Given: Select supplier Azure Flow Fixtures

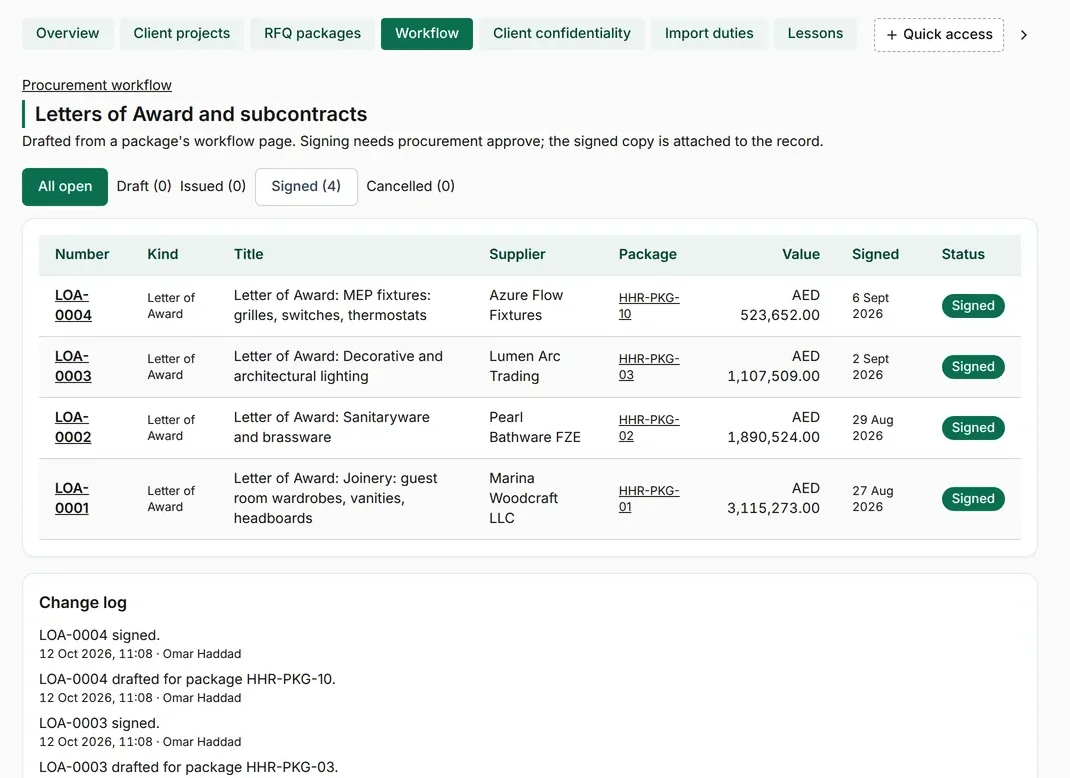Looking at the screenshot, I should pos(526,305).
